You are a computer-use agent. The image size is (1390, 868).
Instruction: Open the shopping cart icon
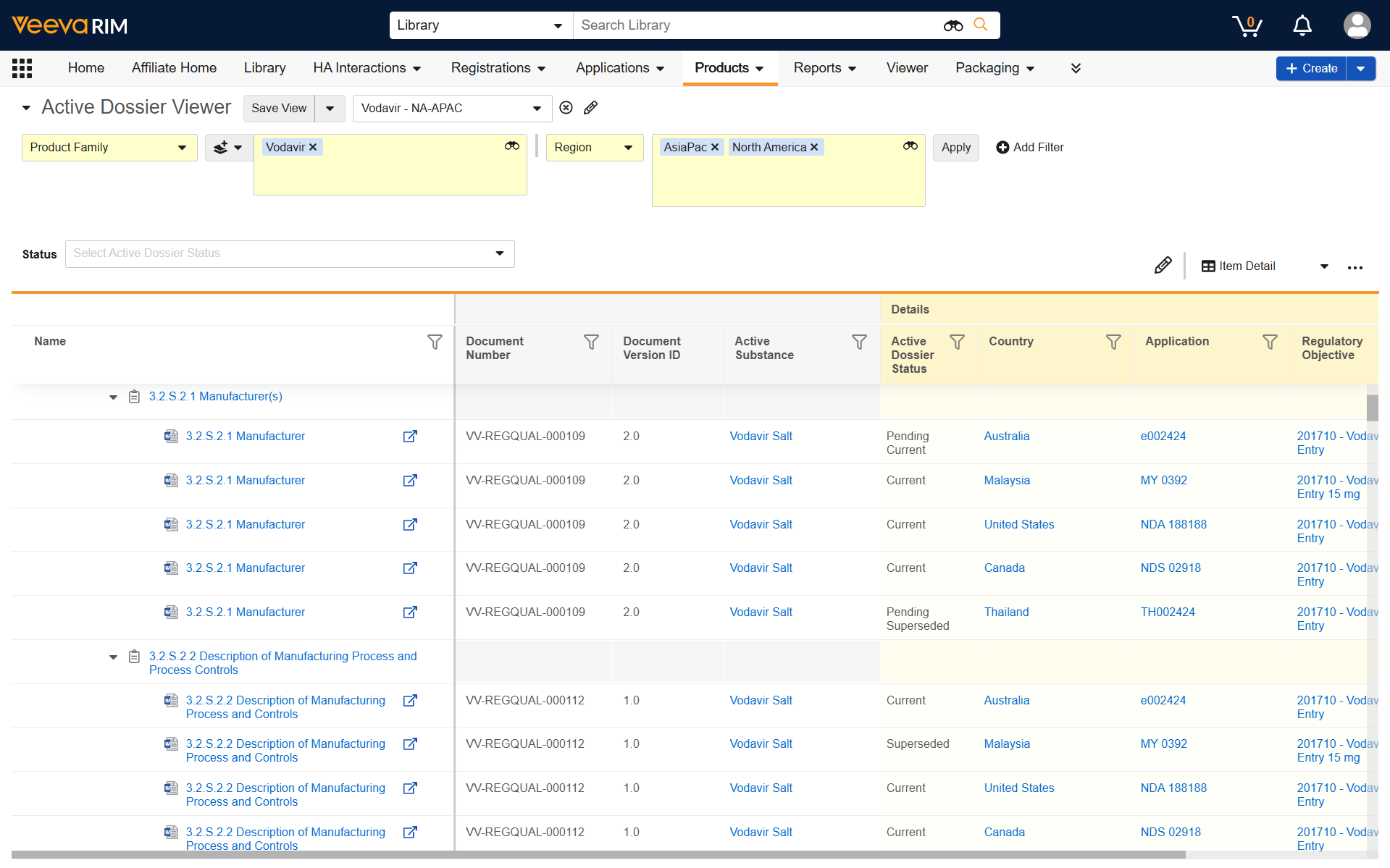click(x=1247, y=25)
